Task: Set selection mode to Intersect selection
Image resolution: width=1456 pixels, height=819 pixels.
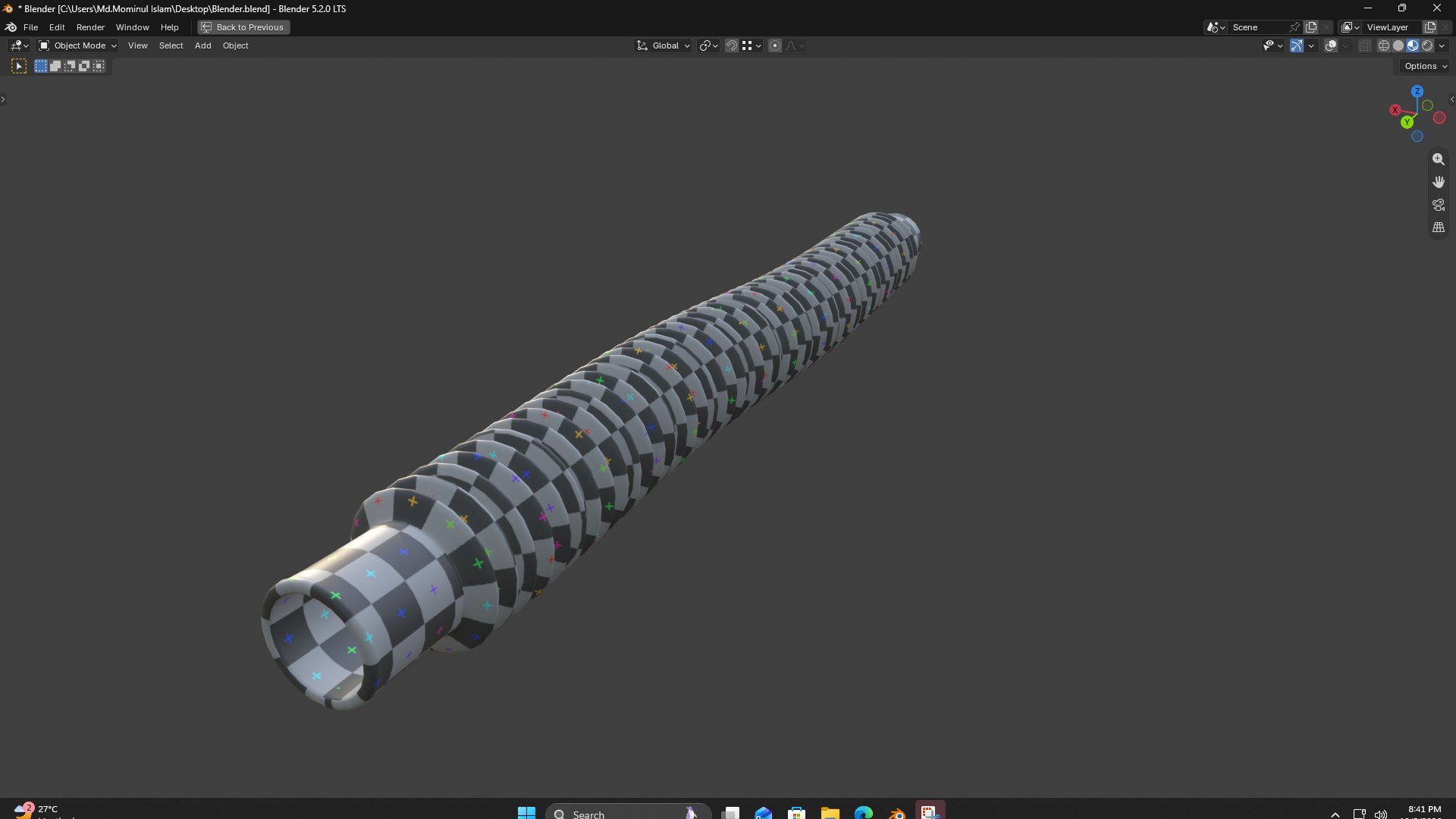Action: (x=99, y=67)
